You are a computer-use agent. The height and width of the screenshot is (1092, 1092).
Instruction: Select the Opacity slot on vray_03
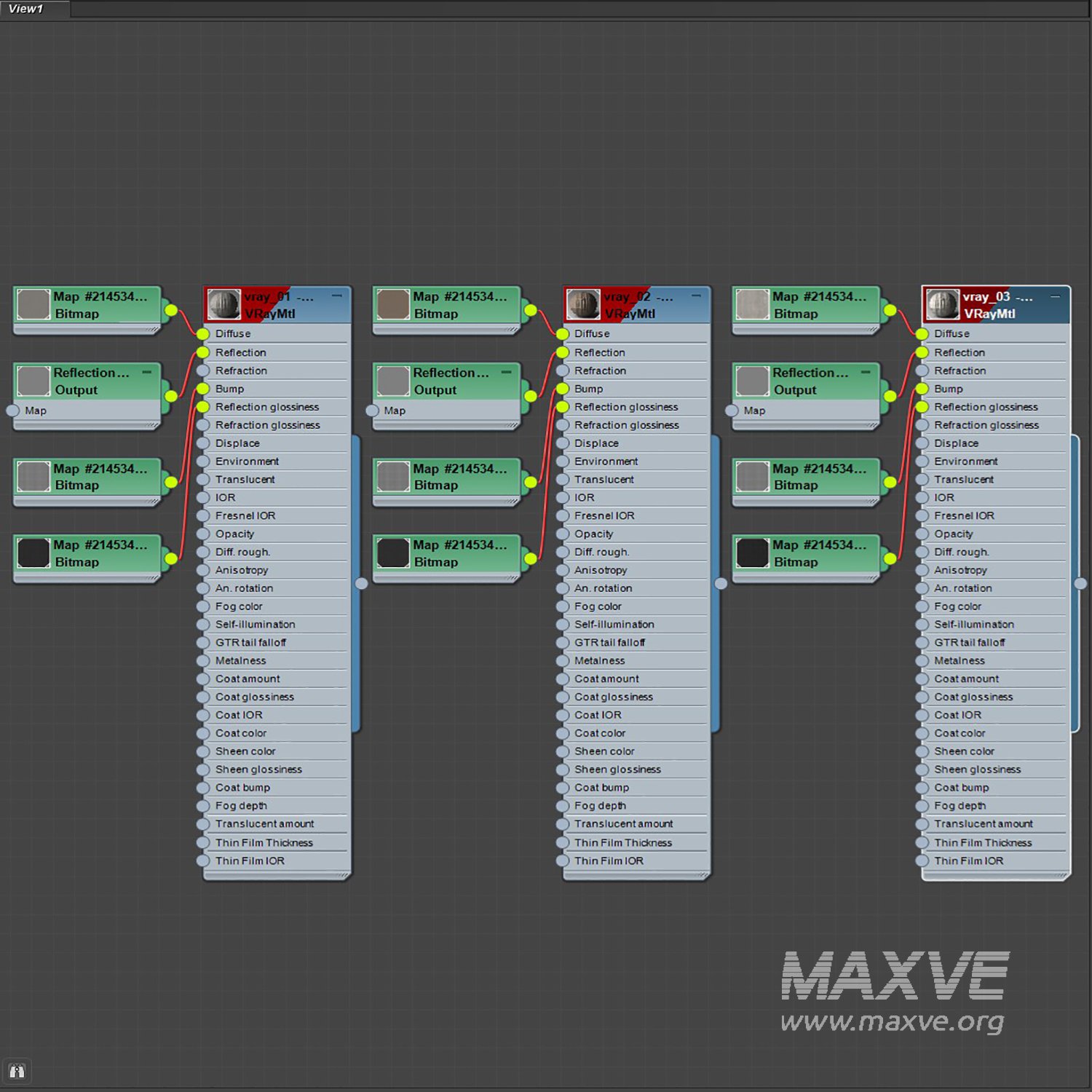tap(953, 534)
